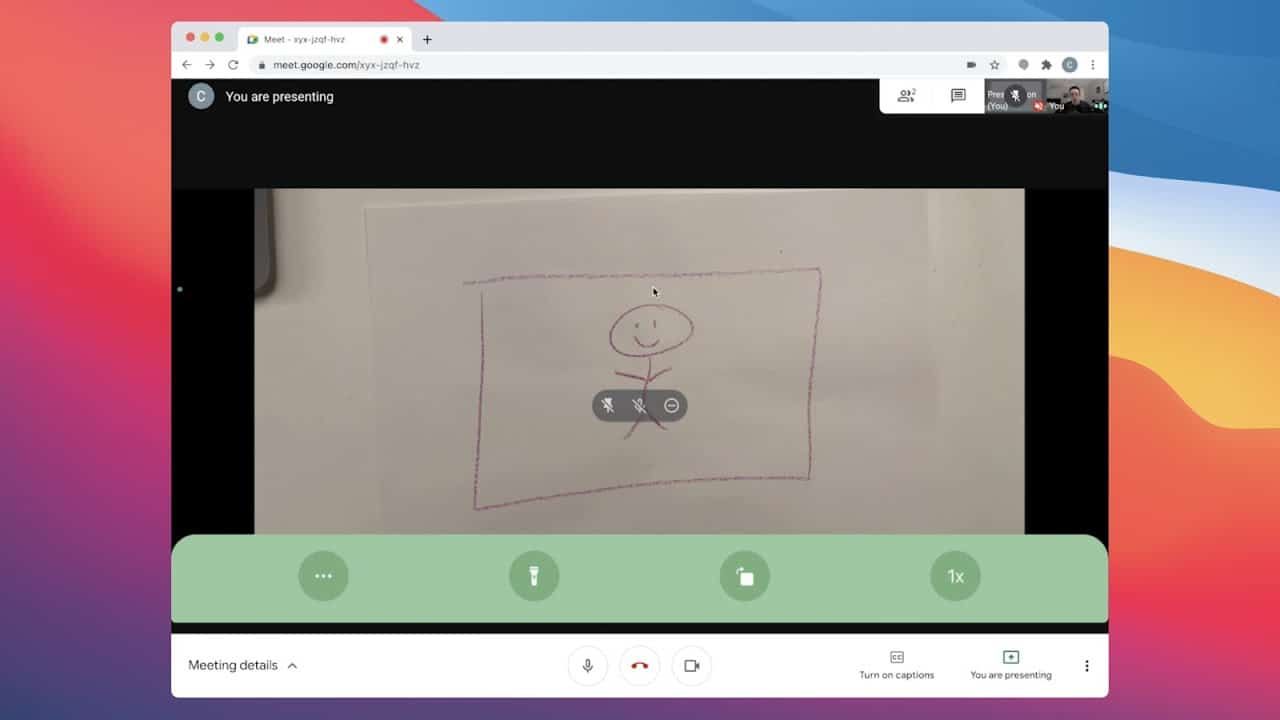Unpin the presentation using the overlay pin icon
This screenshot has width=1280, height=720.
click(608, 406)
